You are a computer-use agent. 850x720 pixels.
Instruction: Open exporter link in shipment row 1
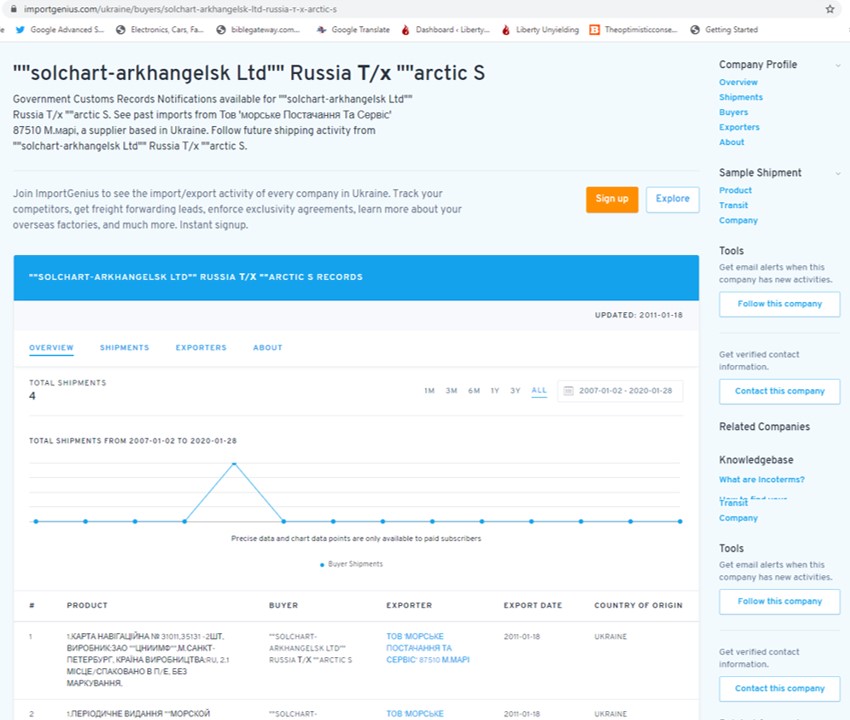click(x=428, y=648)
